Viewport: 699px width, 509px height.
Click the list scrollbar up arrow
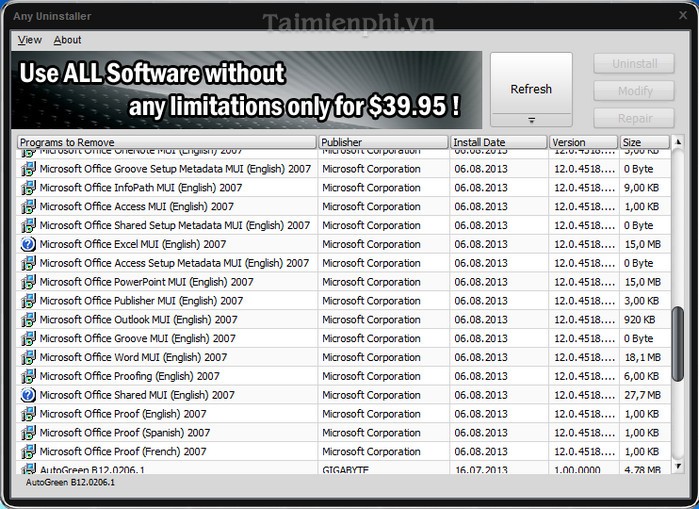pos(678,142)
